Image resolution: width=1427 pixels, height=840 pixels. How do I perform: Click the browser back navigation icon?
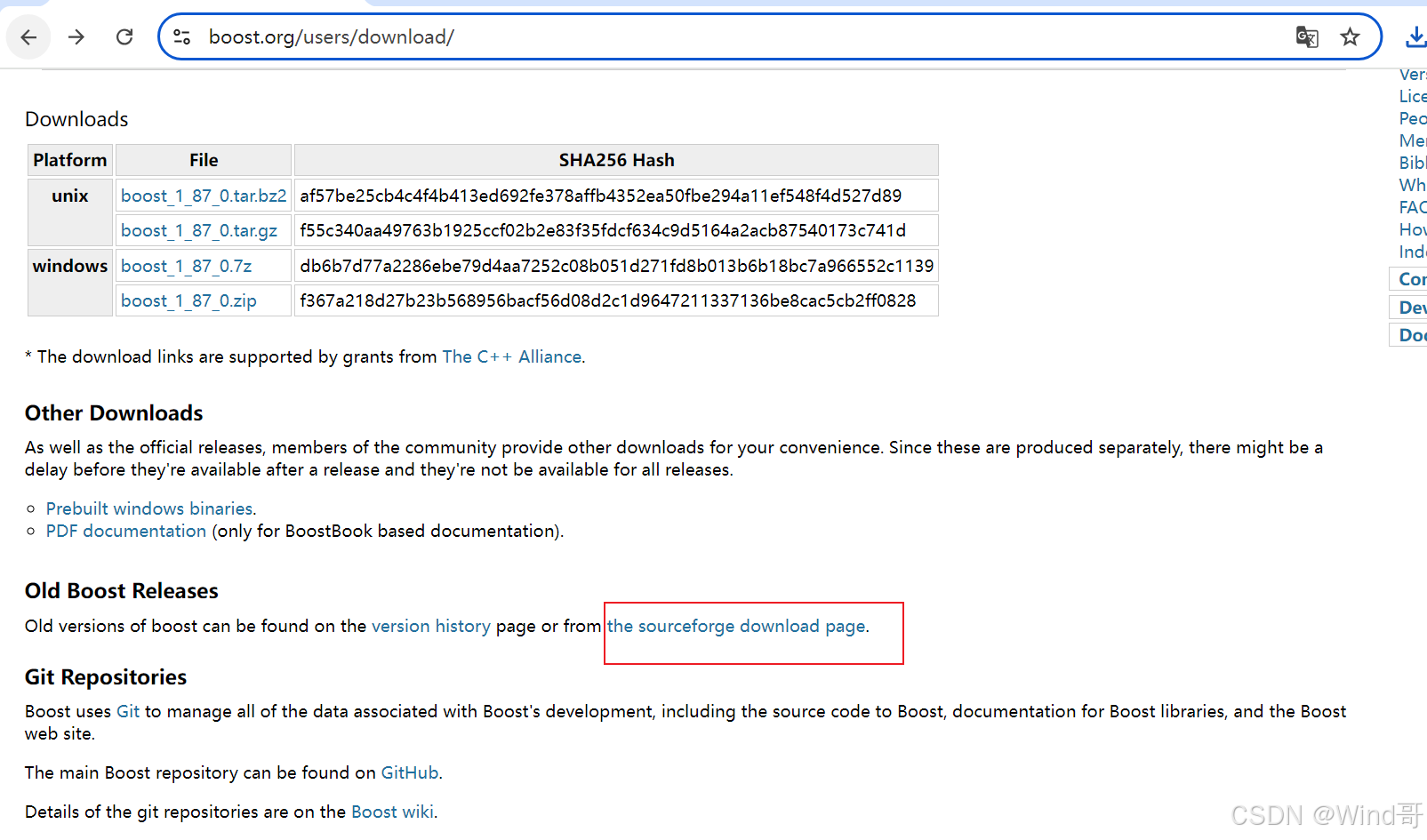coord(28,36)
